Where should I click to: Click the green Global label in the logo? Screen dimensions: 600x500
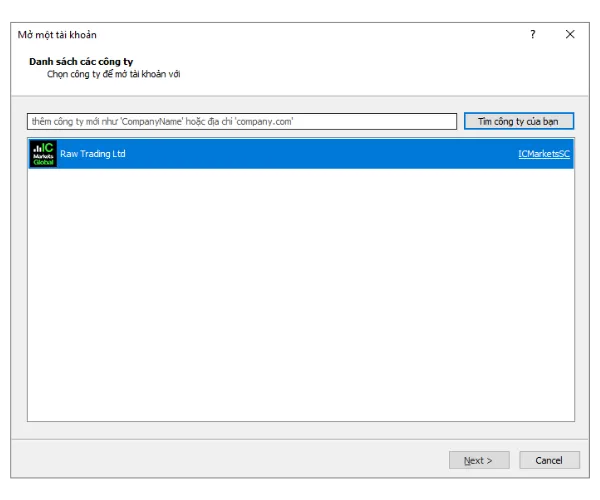(43, 162)
